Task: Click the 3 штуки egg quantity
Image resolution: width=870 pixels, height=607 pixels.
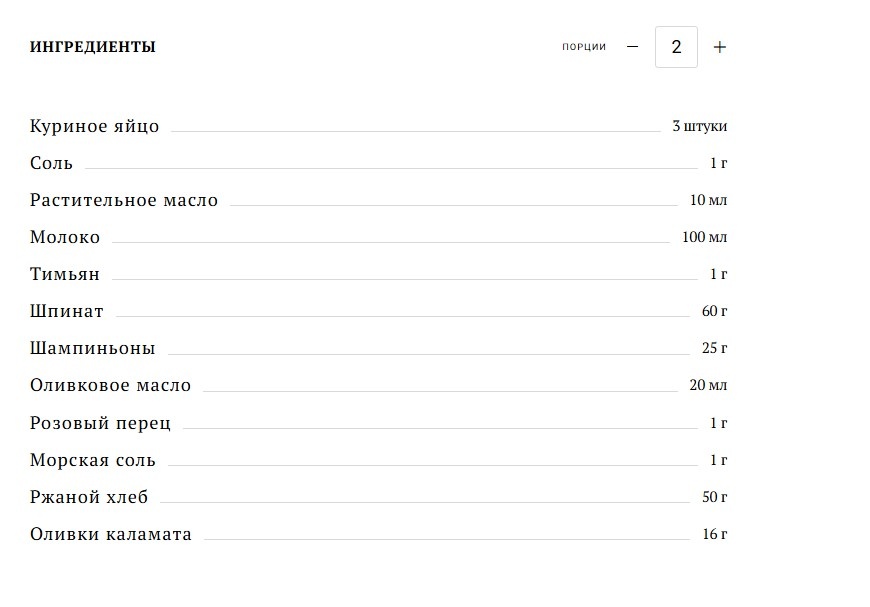Action: (x=700, y=127)
